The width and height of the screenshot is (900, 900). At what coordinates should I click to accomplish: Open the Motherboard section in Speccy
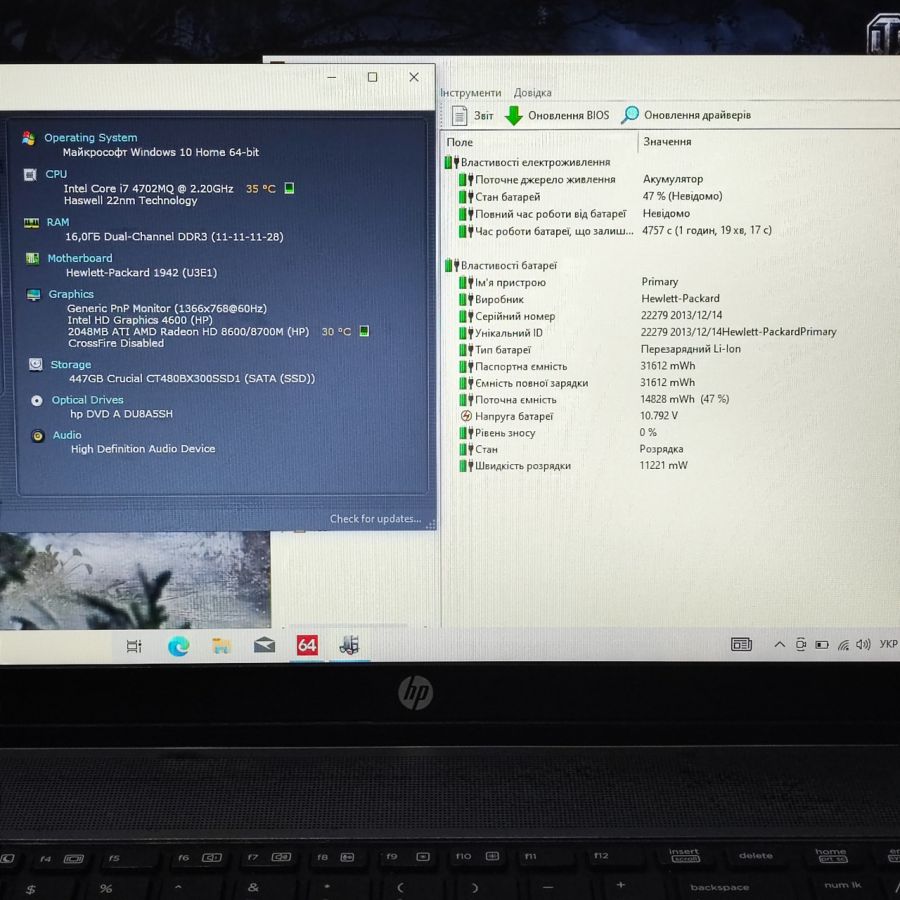[80, 258]
